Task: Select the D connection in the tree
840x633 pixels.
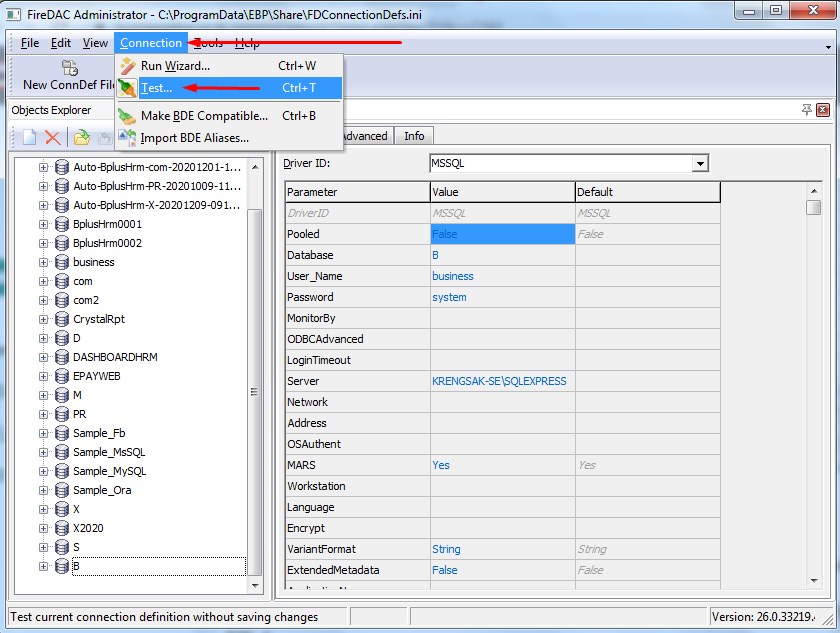Action: [77, 338]
